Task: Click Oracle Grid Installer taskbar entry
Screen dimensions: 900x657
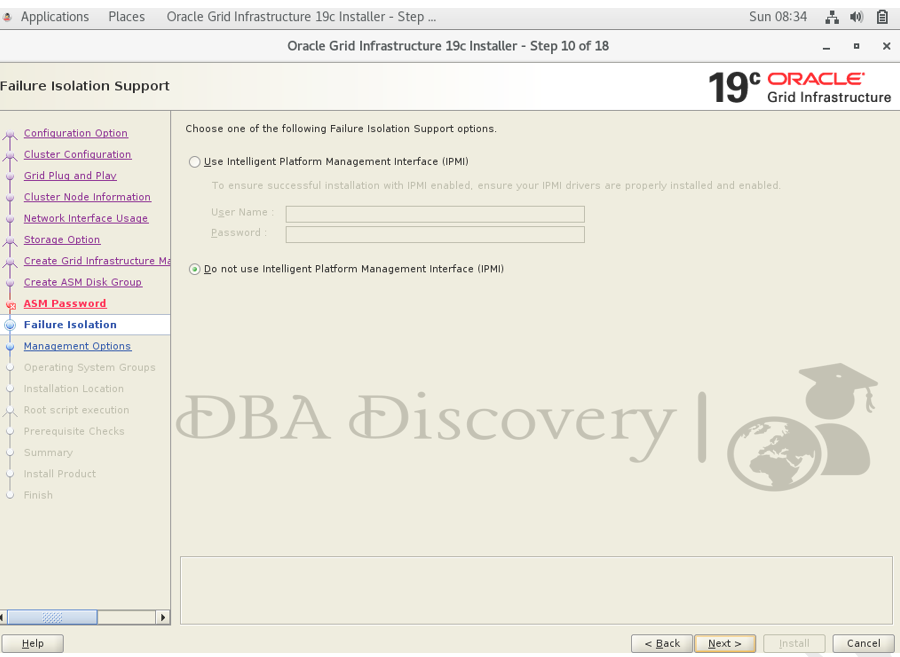Action: click(301, 17)
